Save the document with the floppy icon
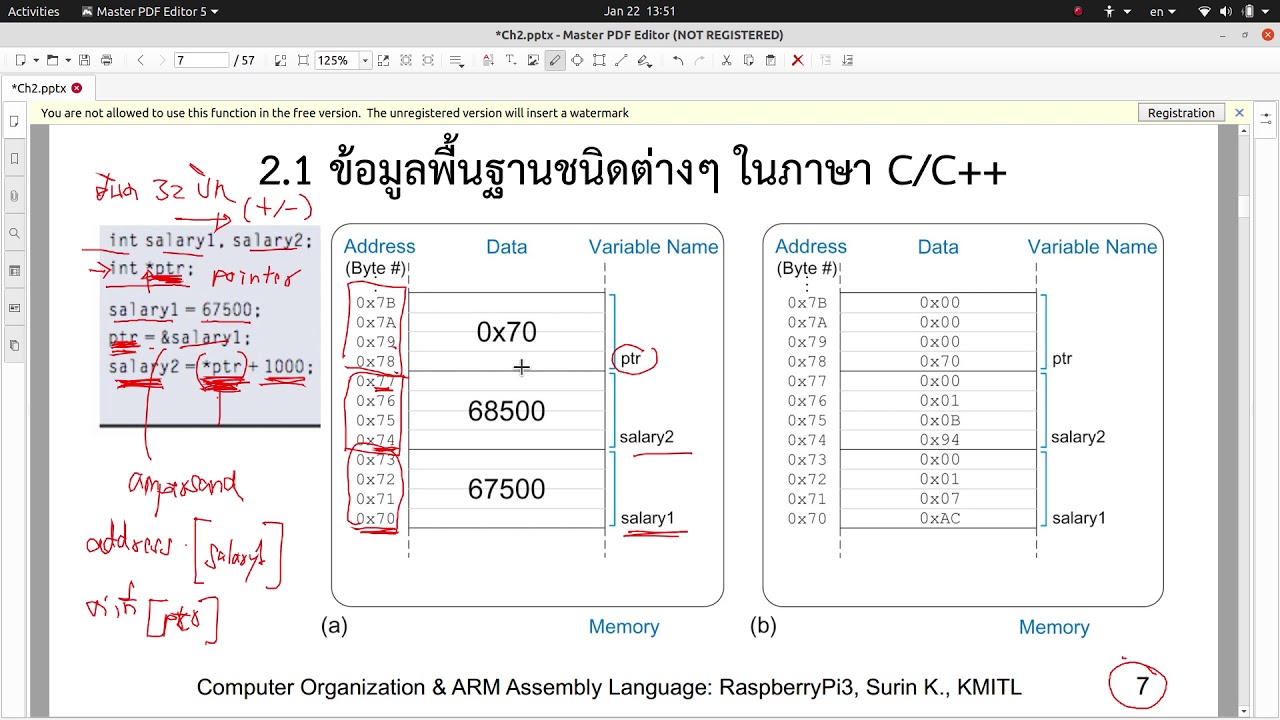 85,60
